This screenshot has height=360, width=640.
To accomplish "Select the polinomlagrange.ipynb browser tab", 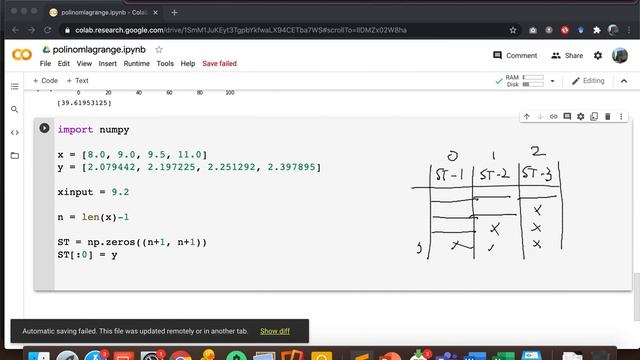I will pyautogui.click(x=103, y=13).
